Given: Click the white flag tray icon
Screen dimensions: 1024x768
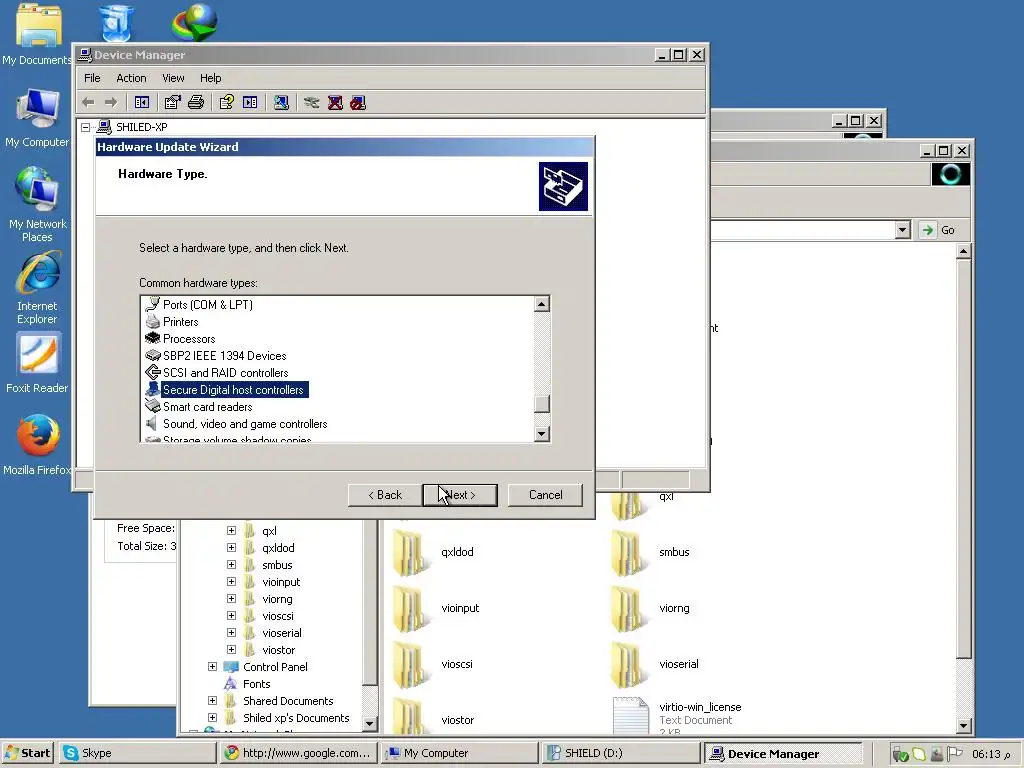Looking at the screenshot, I should pyautogui.click(x=954, y=754).
